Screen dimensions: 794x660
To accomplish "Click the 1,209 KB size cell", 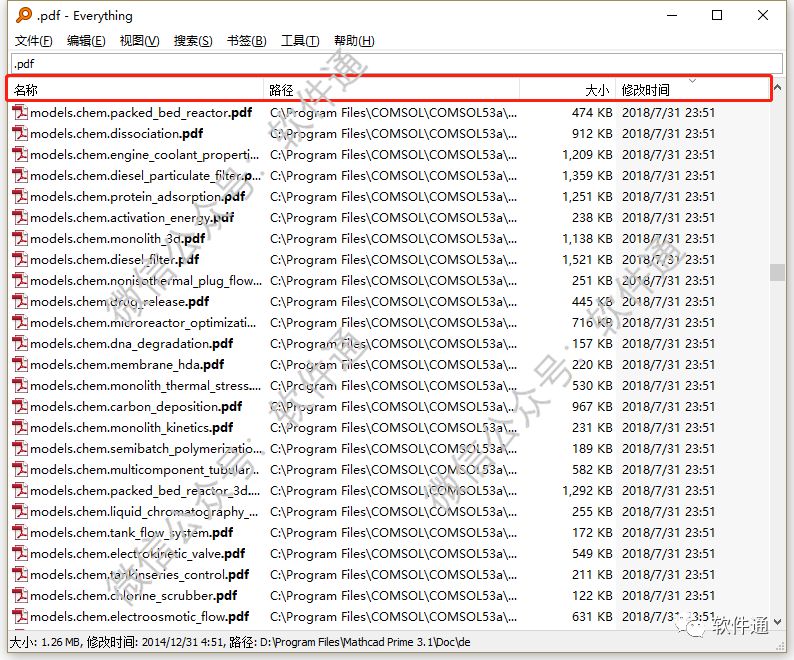I will [587, 154].
